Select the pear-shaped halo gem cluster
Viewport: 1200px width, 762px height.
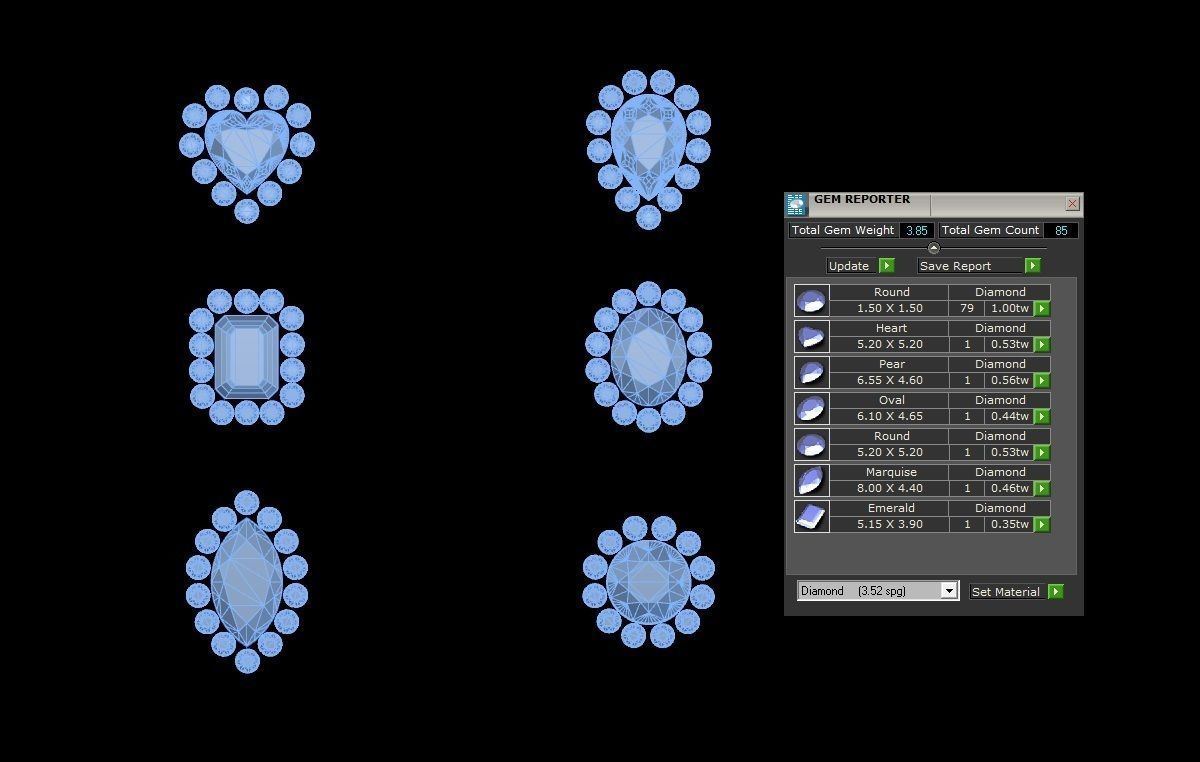coord(648,149)
